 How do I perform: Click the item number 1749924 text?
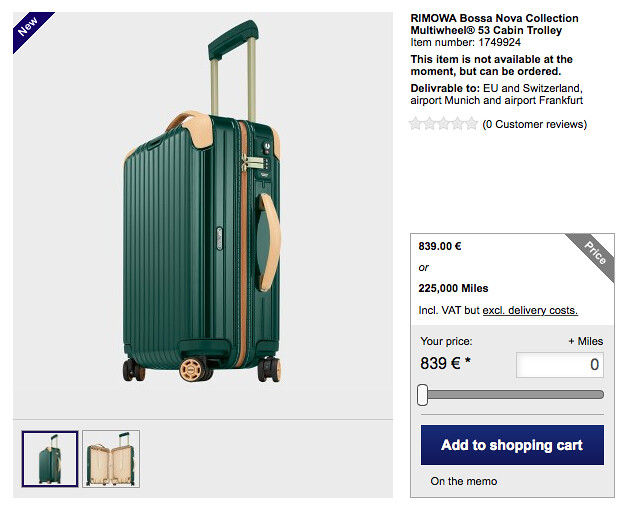pos(465,43)
